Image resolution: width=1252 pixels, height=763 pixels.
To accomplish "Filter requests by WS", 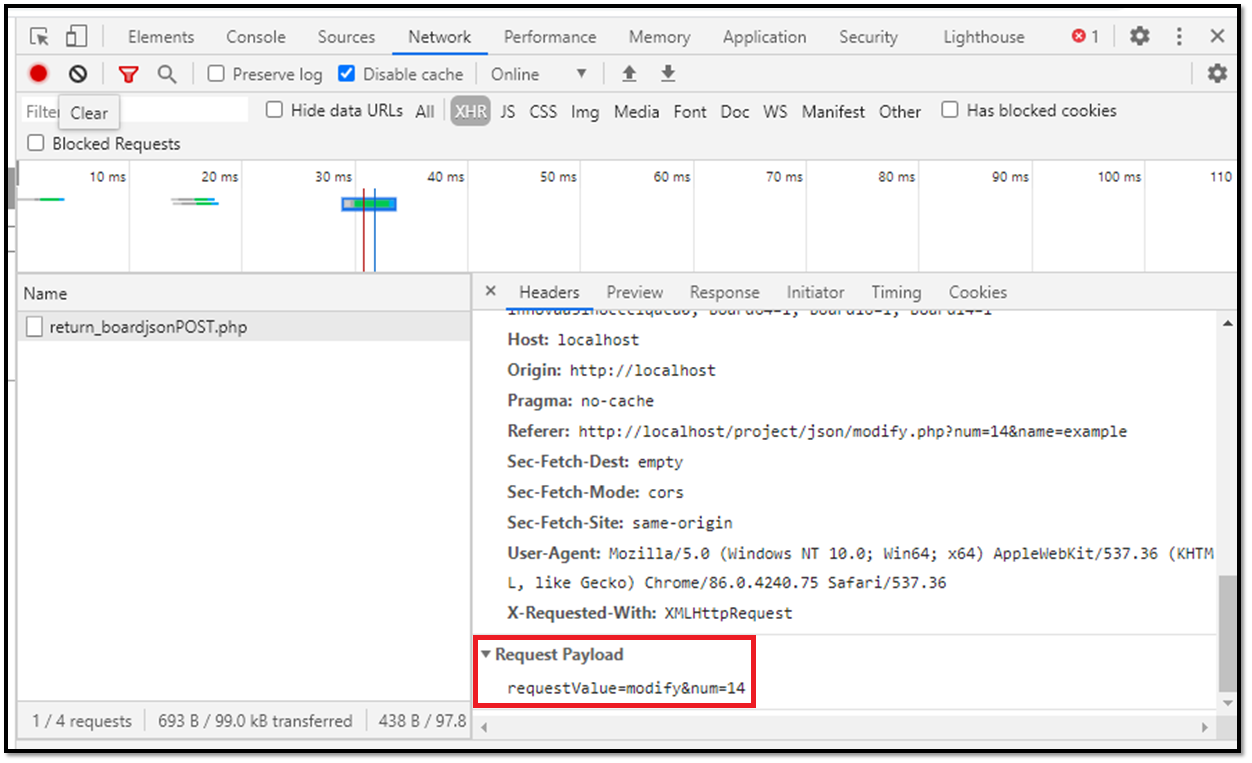I will 775,112.
